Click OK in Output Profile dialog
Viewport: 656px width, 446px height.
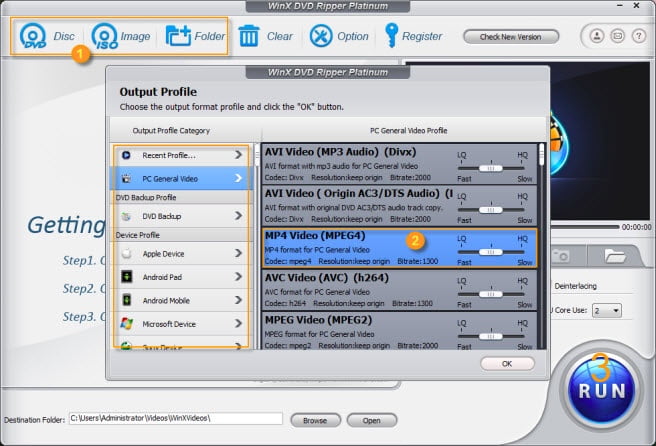507,364
